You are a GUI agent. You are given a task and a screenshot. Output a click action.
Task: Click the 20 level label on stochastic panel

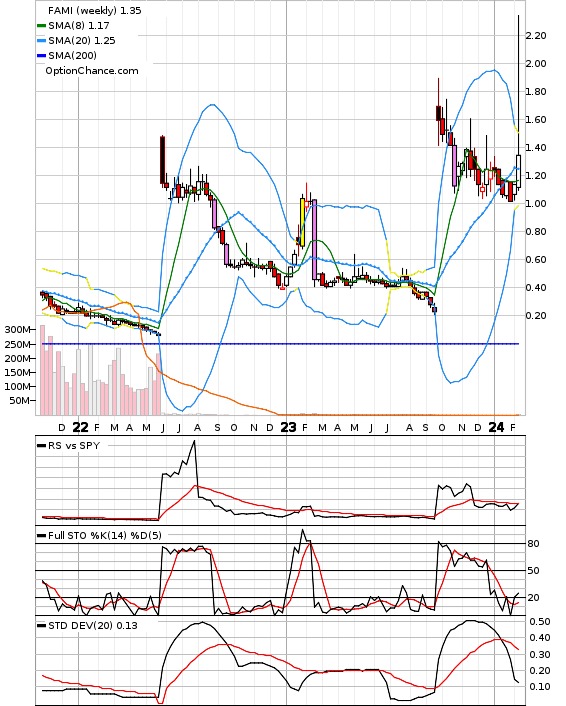[533, 597]
